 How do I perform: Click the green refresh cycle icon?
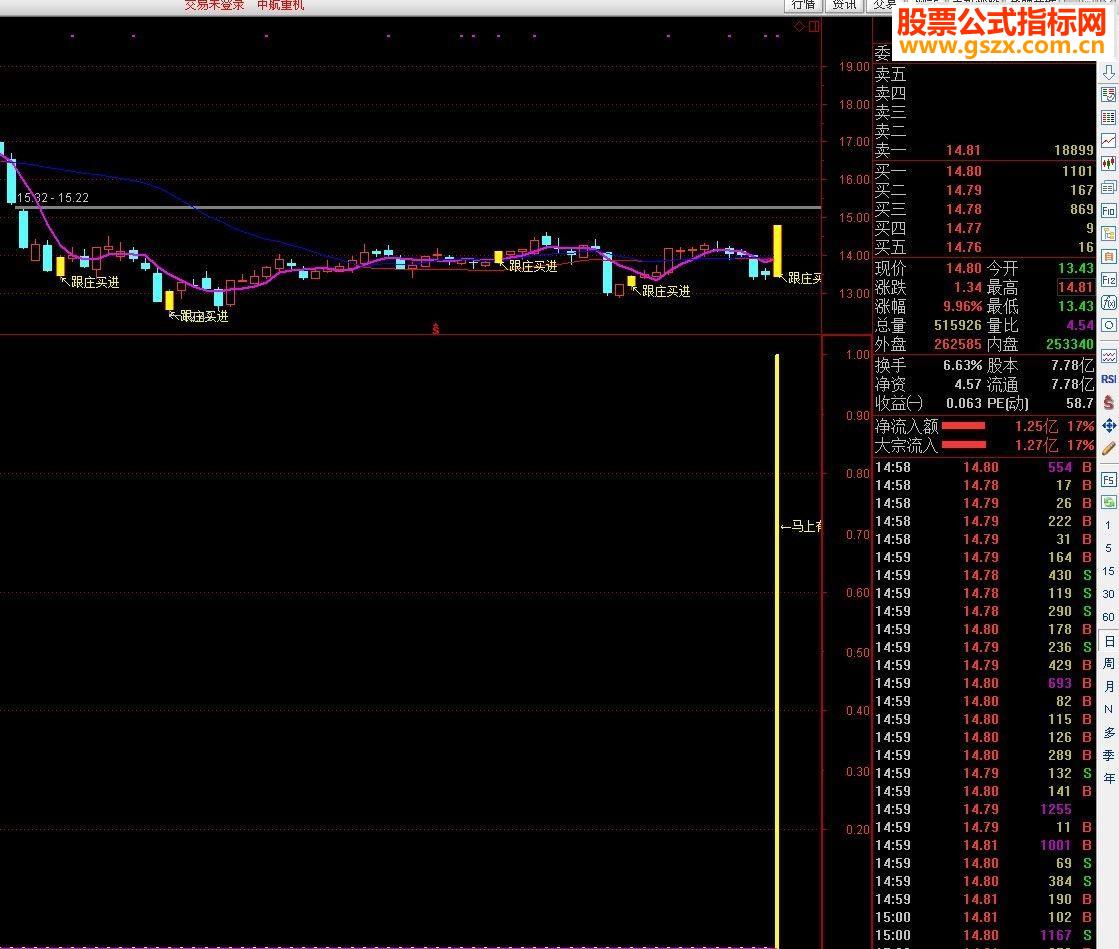1108,502
